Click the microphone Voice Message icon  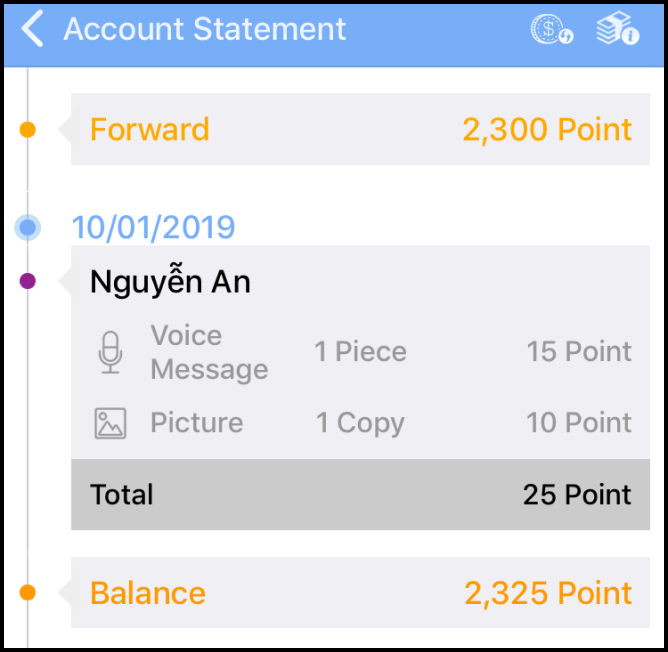110,352
